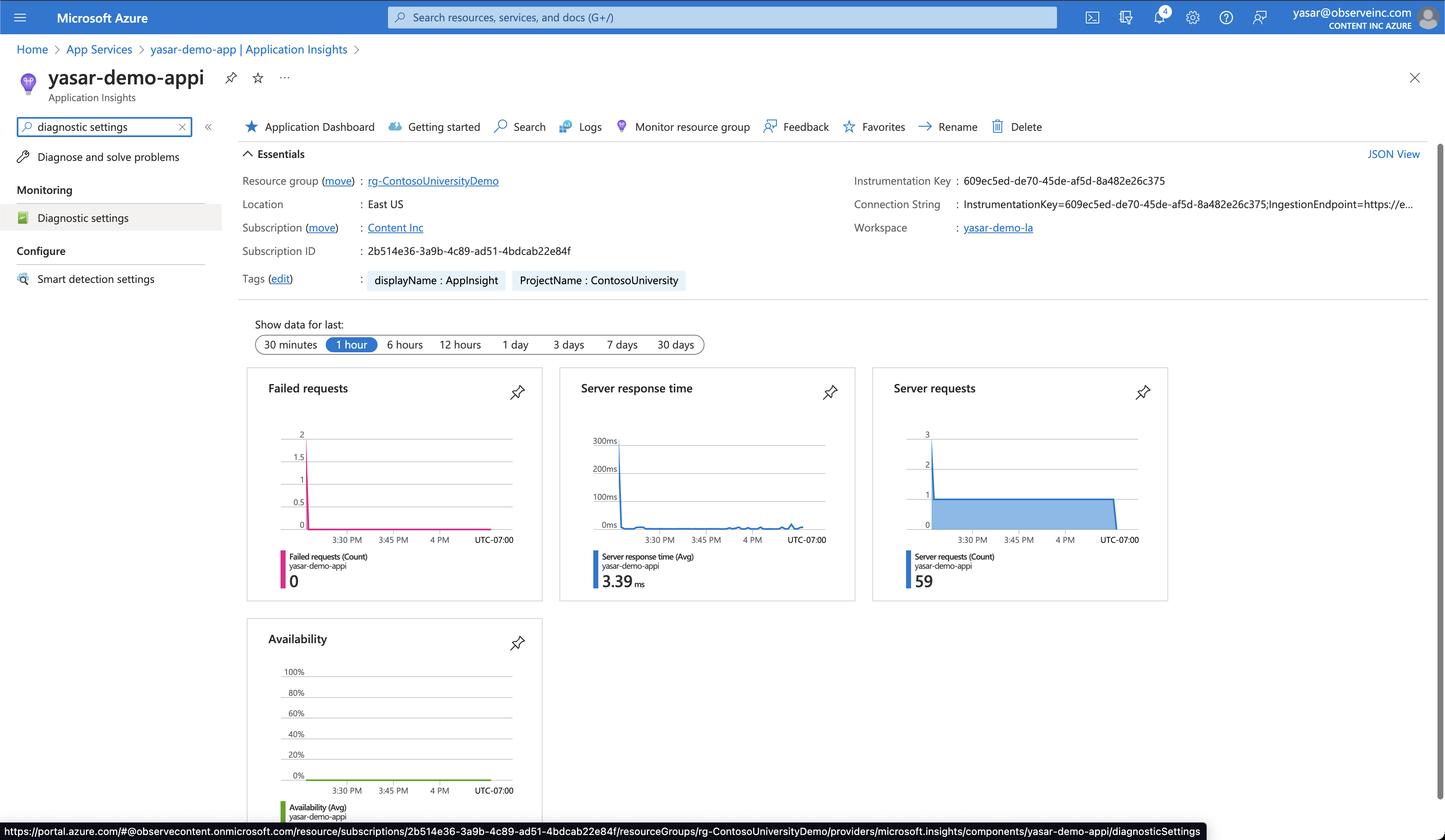
Task: Add resource to favorites star
Action: tap(258, 78)
